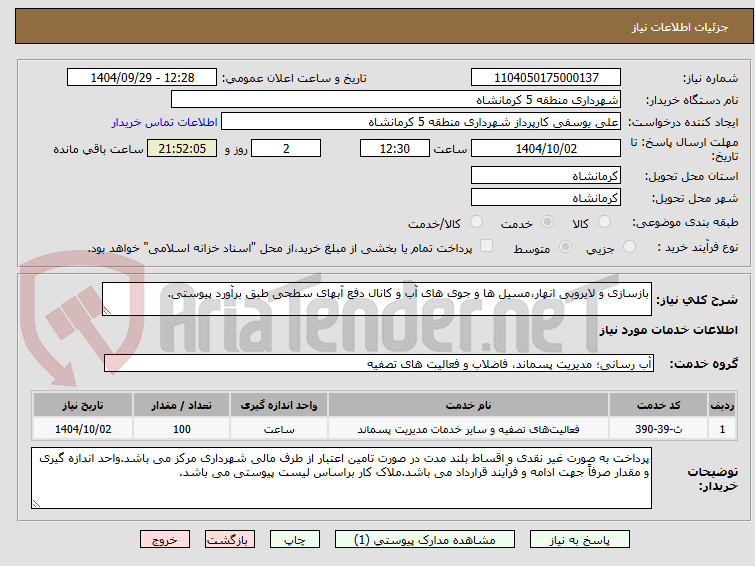Click the description textarea corner grip
Image resolution: width=755 pixels, height=566 pixels.
coord(107,311)
